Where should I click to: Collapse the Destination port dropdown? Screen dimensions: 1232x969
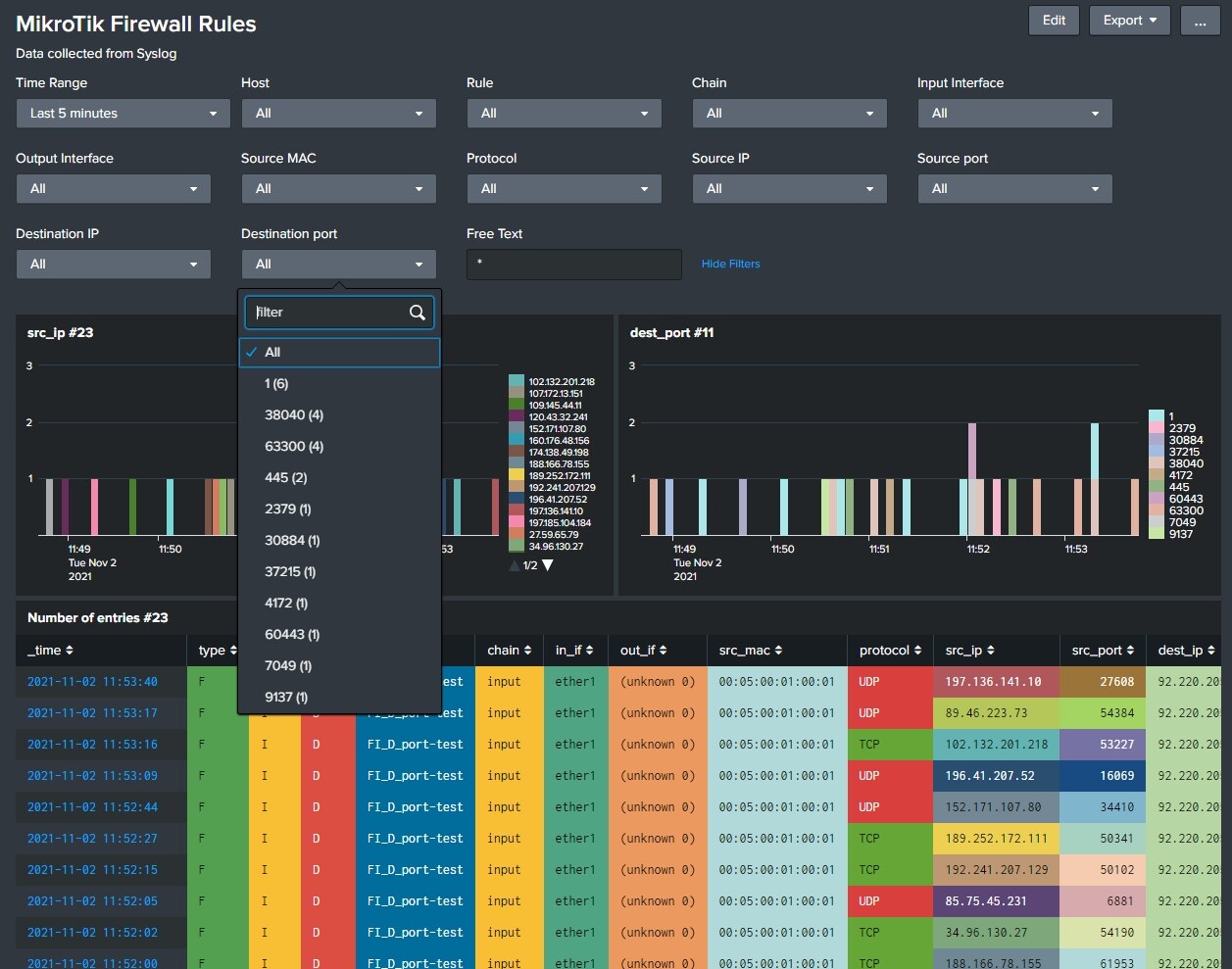pos(339,265)
